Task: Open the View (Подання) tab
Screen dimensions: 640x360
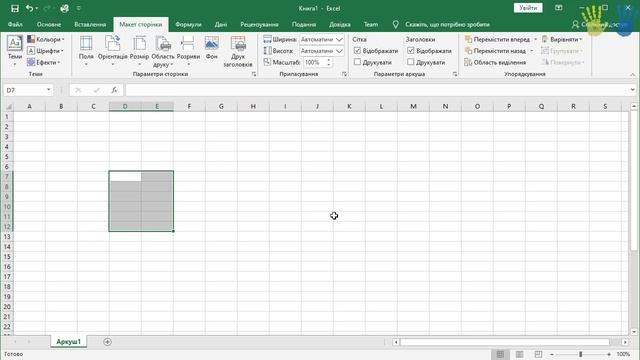Action: coord(304,24)
